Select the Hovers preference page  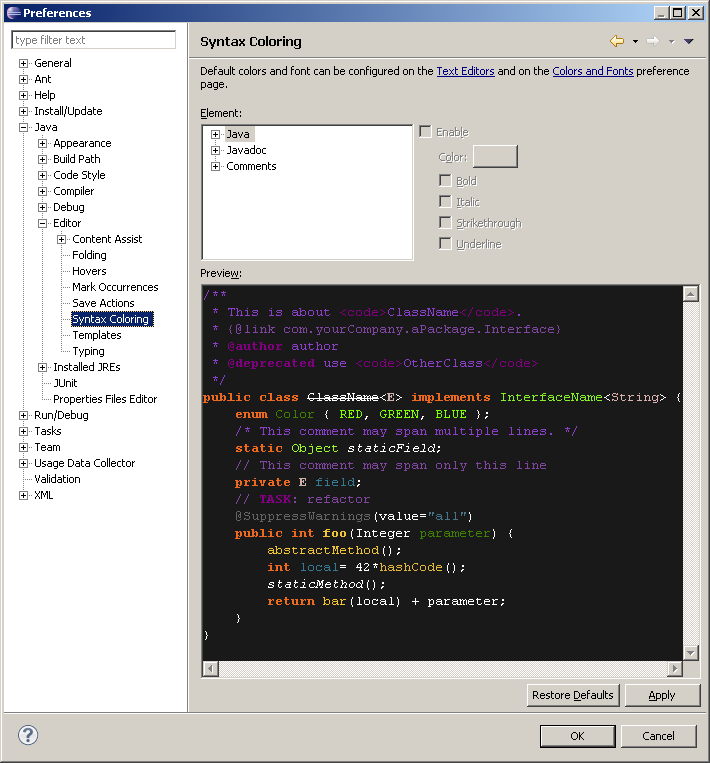point(89,271)
